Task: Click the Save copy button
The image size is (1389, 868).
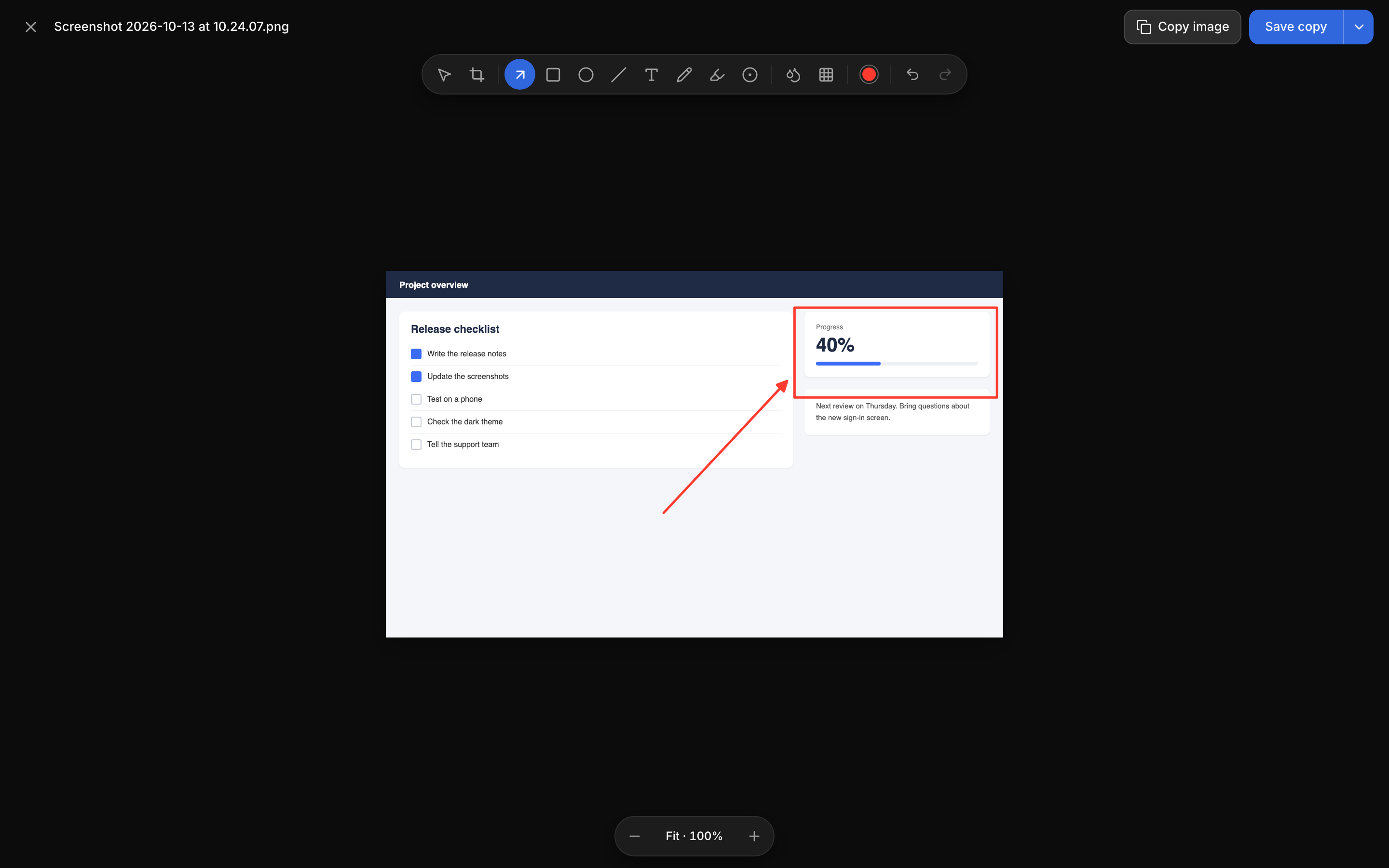Action: click(x=1296, y=27)
